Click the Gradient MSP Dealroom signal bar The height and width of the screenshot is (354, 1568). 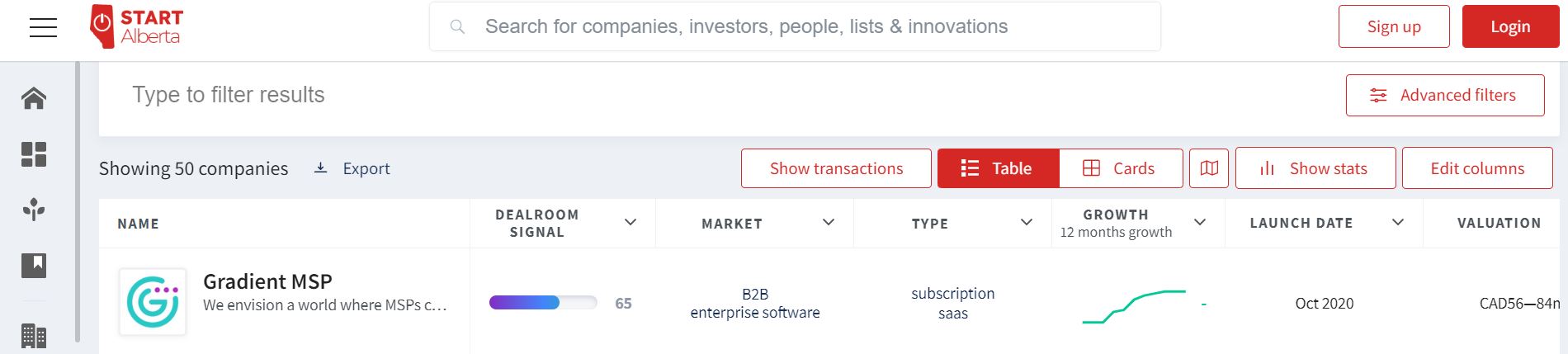coord(543,303)
